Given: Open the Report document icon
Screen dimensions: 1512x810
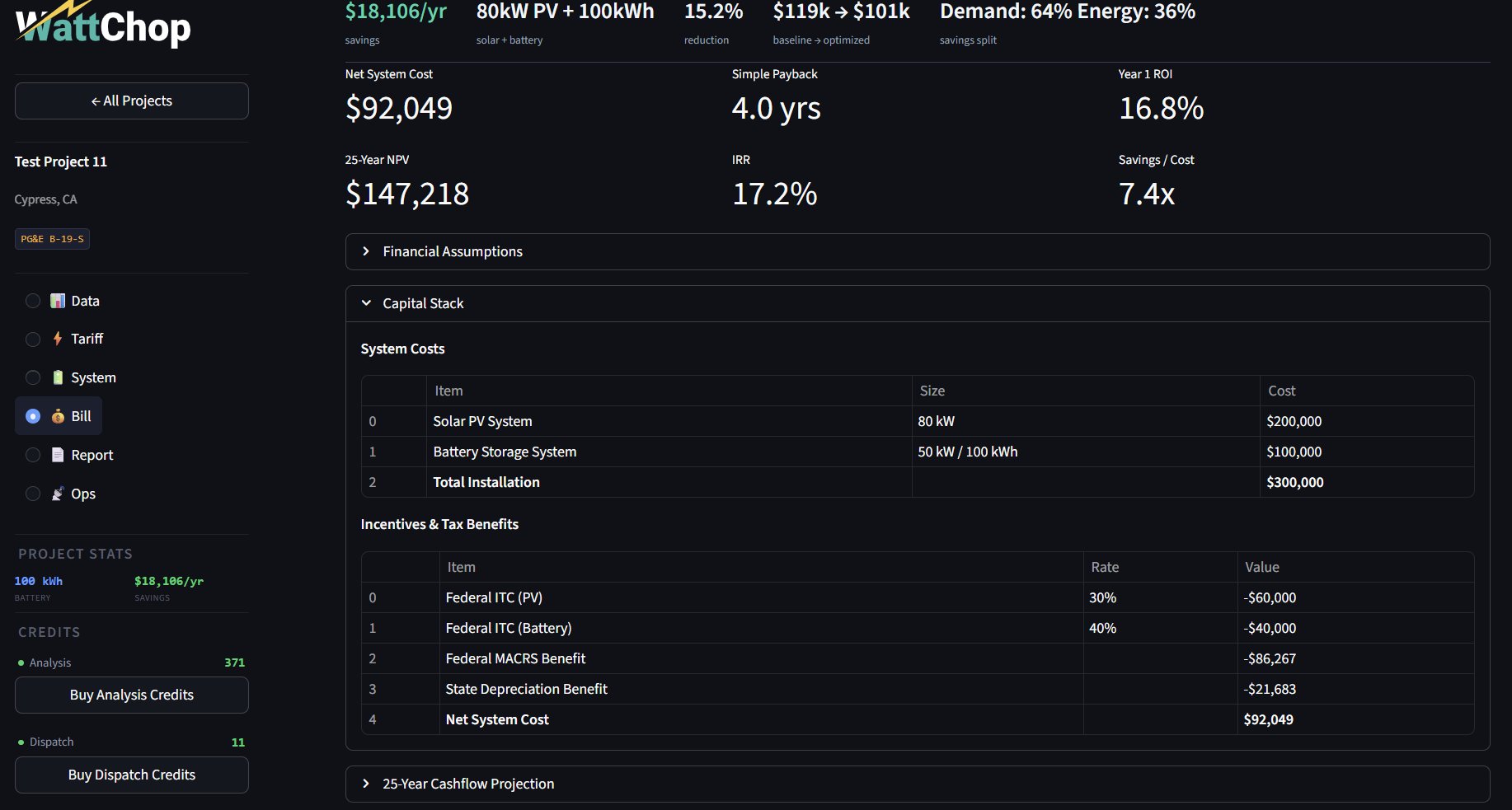Looking at the screenshot, I should pyautogui.click(x=58, y=454).
